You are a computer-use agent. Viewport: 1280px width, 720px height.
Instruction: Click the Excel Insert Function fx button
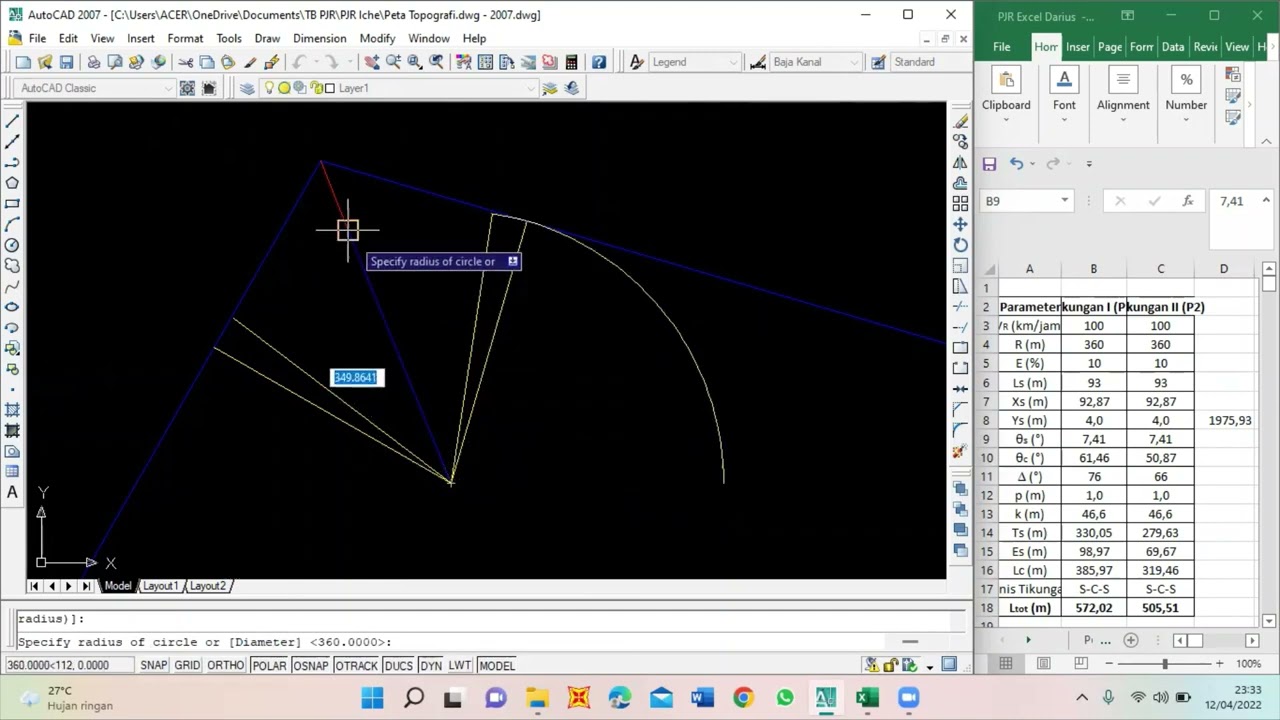[x=1188, y=201]
